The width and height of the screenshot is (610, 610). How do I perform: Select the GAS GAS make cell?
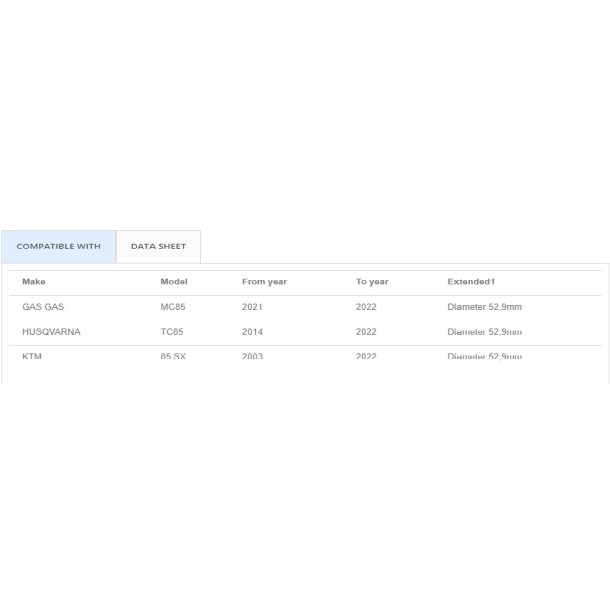pyautogui.click(x=43, y=307)
